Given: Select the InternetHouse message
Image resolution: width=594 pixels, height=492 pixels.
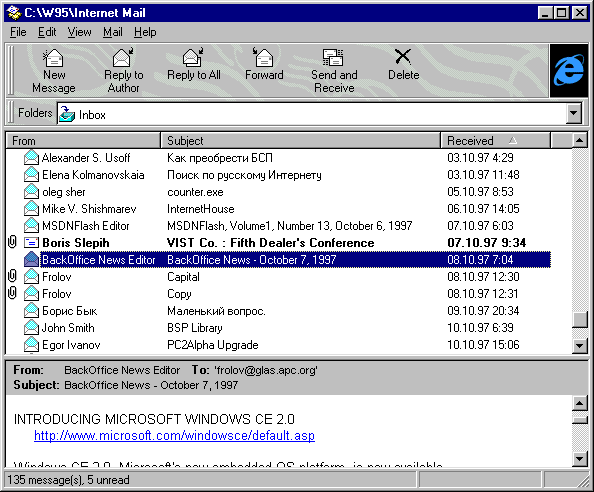Looking at the screenshot, I should (x=278, y=209).
